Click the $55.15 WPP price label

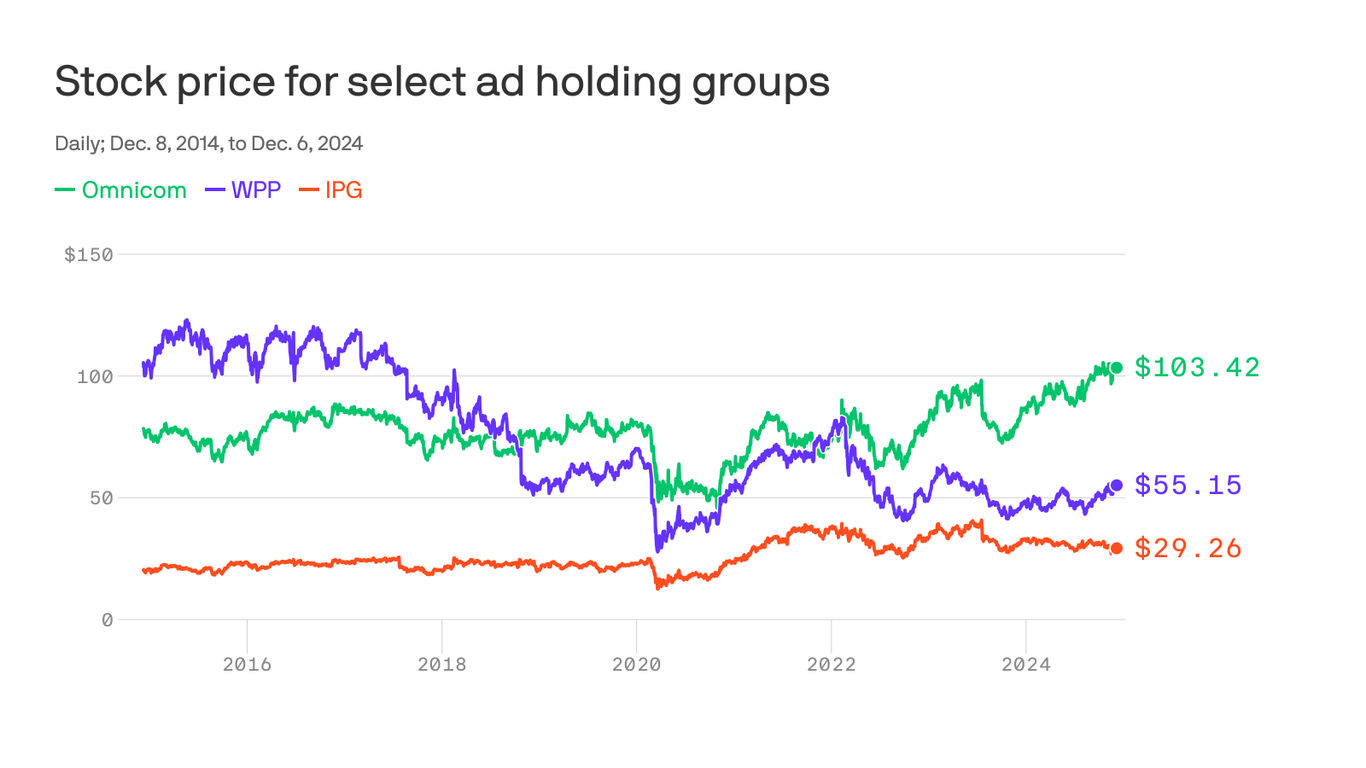pos(1188,485)
